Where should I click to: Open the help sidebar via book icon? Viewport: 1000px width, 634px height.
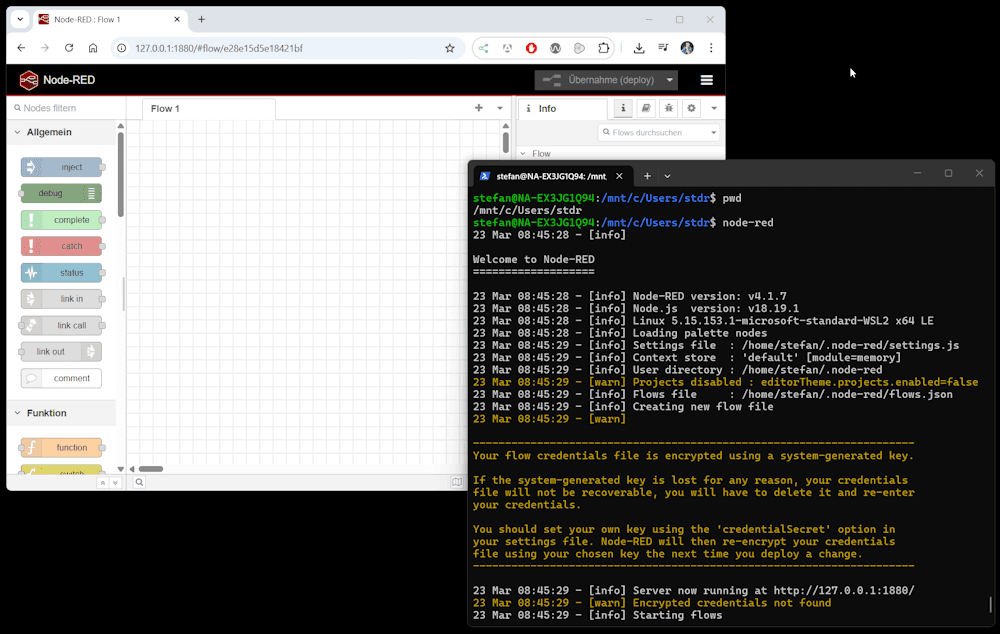[x=645, y=108]
